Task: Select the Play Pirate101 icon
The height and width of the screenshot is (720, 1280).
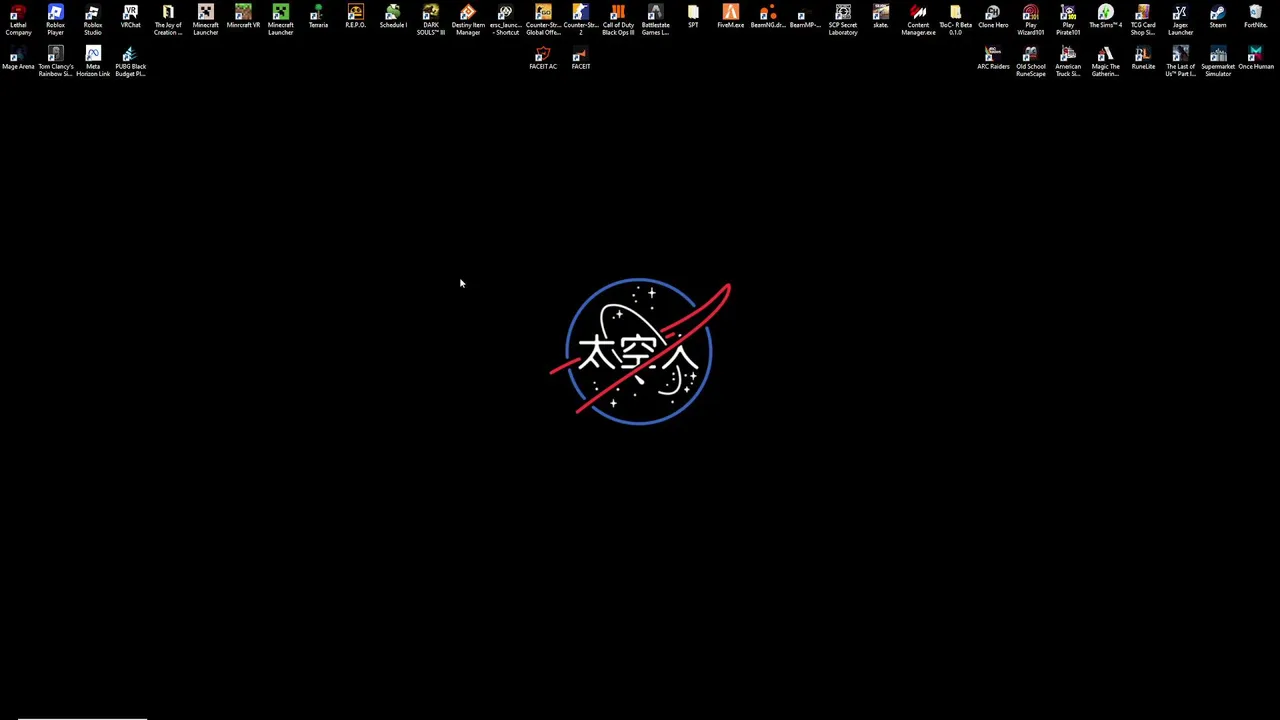Action: [1068, 20]
